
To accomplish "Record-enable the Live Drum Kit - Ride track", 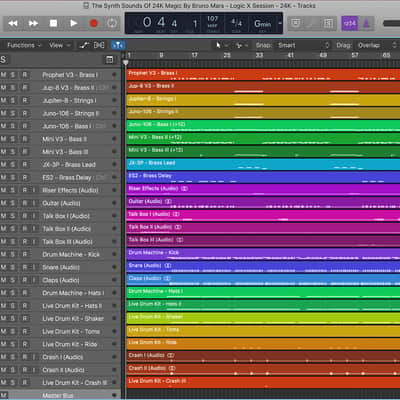I will pos(25,344).
